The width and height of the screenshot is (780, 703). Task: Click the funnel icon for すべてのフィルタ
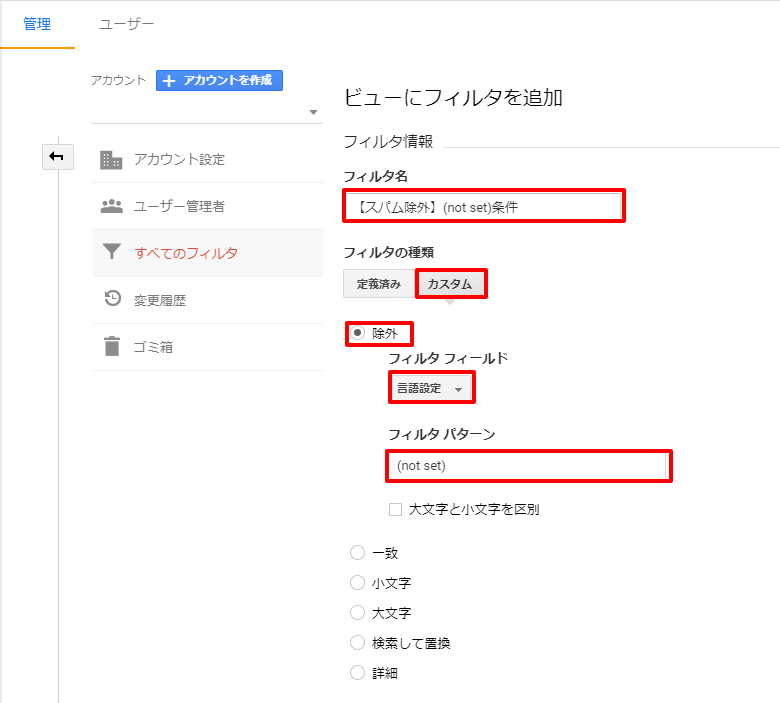click(112, 253)
